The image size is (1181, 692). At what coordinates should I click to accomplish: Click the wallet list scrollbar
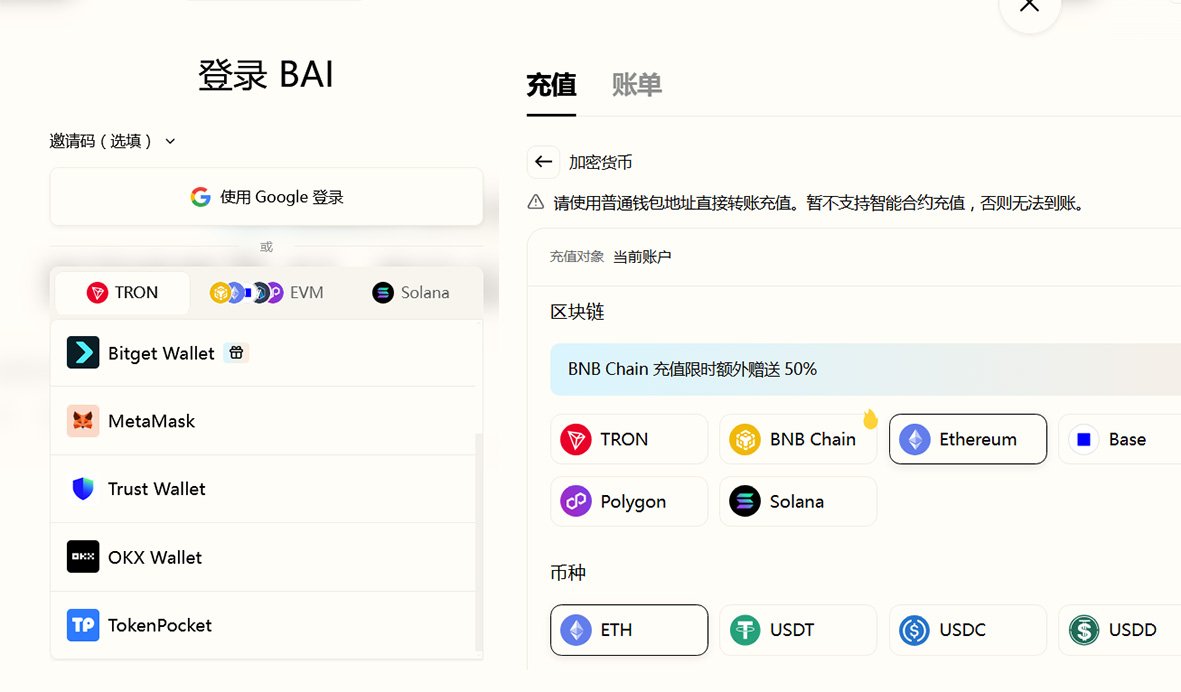478,542
